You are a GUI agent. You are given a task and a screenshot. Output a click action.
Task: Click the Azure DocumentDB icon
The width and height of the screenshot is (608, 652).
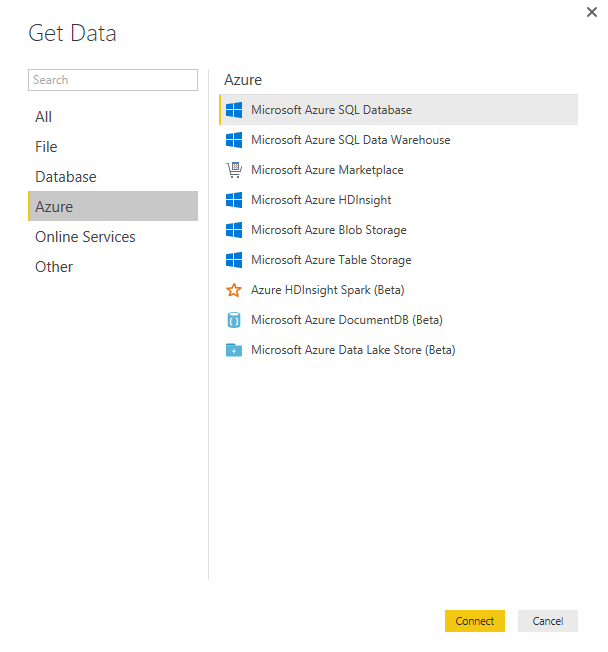point(234,320)
